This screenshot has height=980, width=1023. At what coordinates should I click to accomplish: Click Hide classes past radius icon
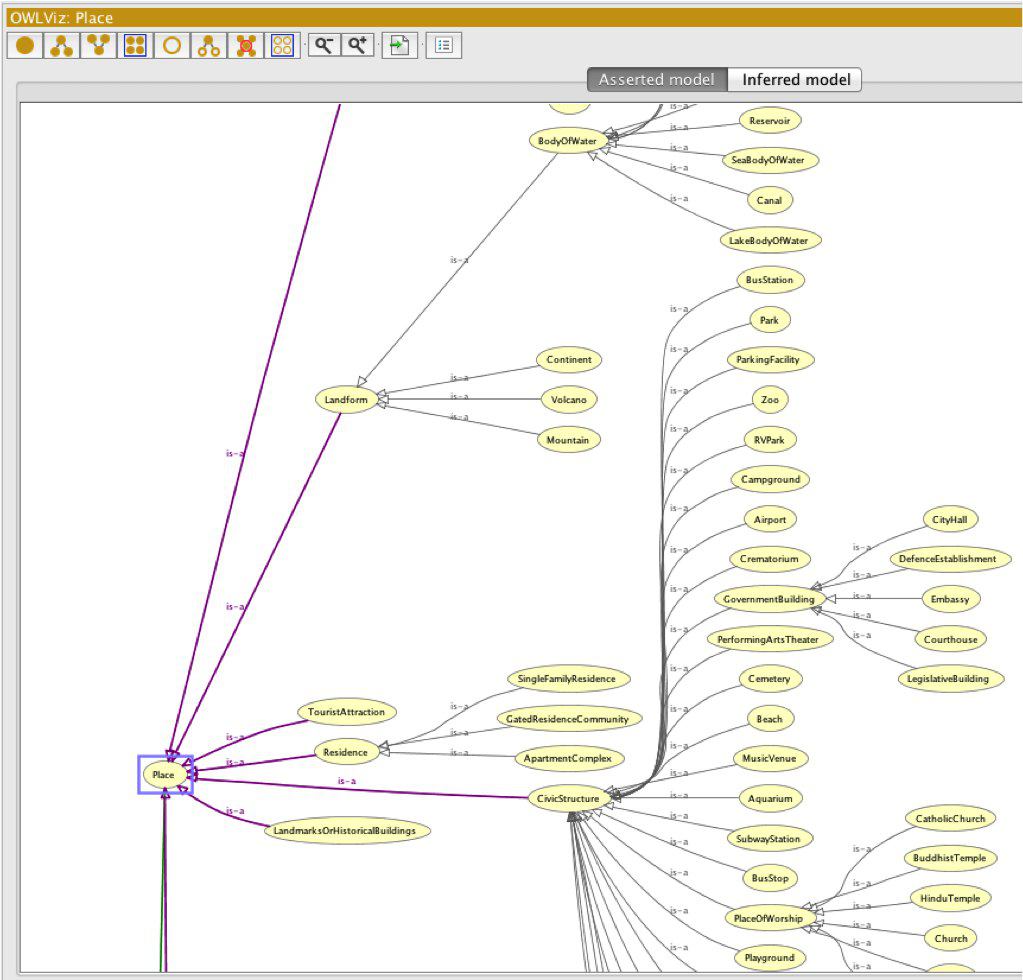pyautogui.click(x=246, y=46)
